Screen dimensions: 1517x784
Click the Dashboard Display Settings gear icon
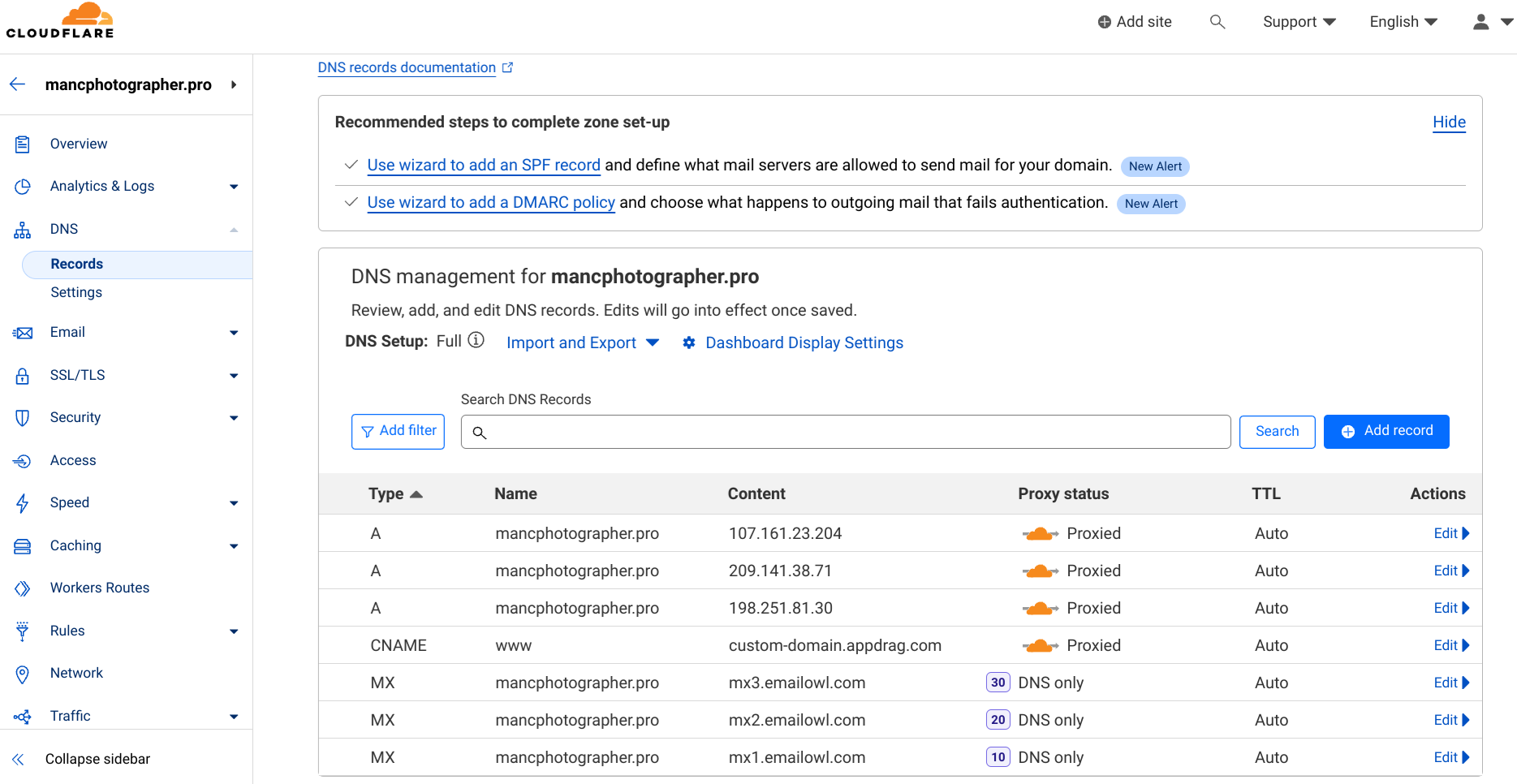click(x=689, y=342)
